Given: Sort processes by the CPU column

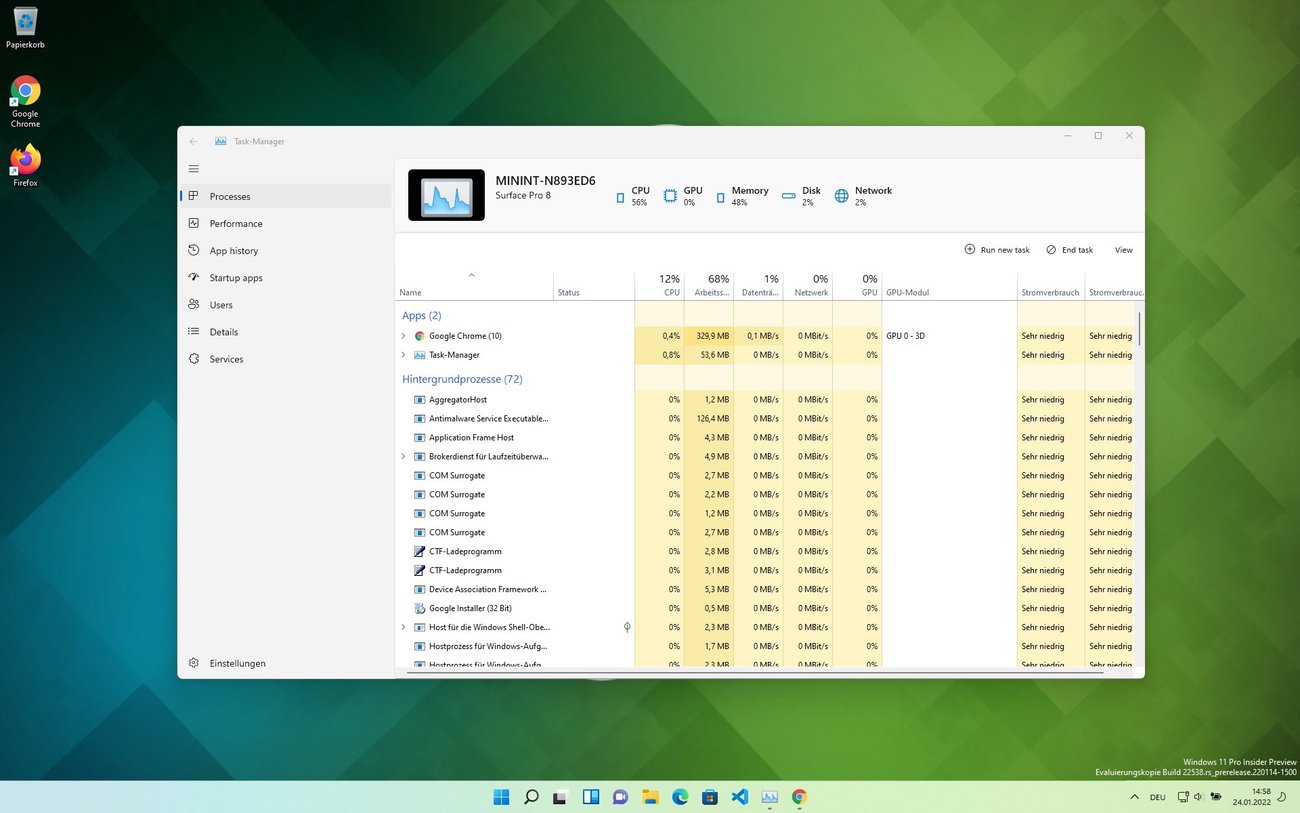Looking at the screenshot, I should [x=668, y=285].
